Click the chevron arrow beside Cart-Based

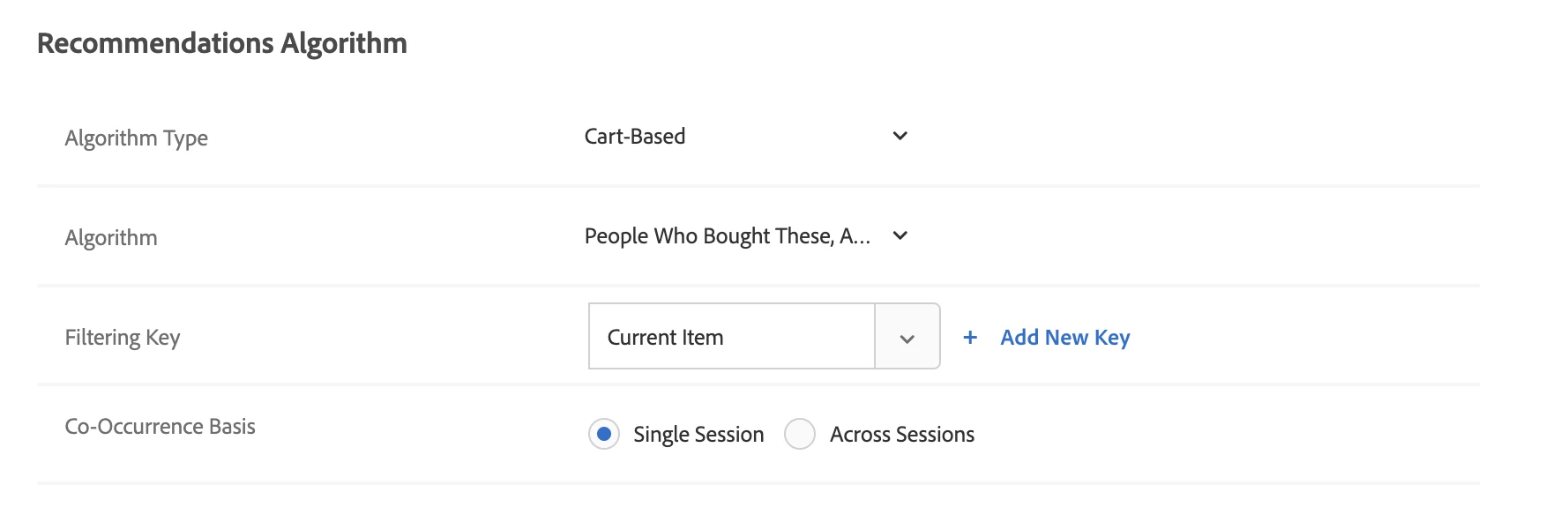pyautogui.click(x=900, y=136)
